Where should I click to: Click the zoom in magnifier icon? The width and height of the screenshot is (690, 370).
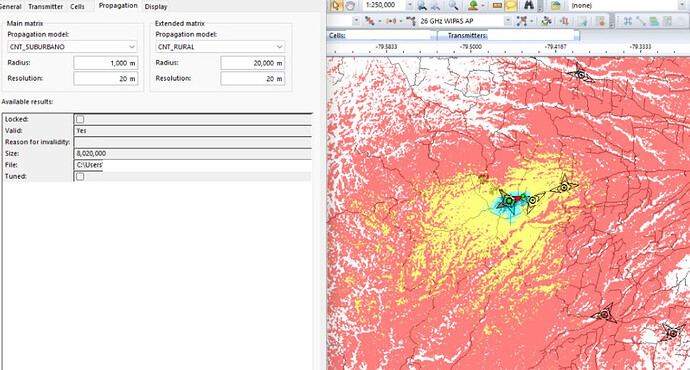422,5
